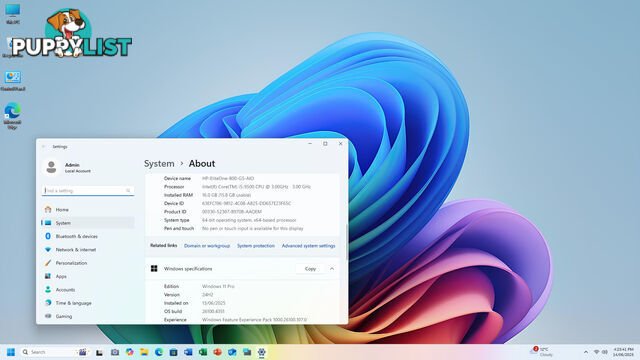640x360 pixels.
Task: Click the Admin profile avatar
Action: tap(51, 167)
